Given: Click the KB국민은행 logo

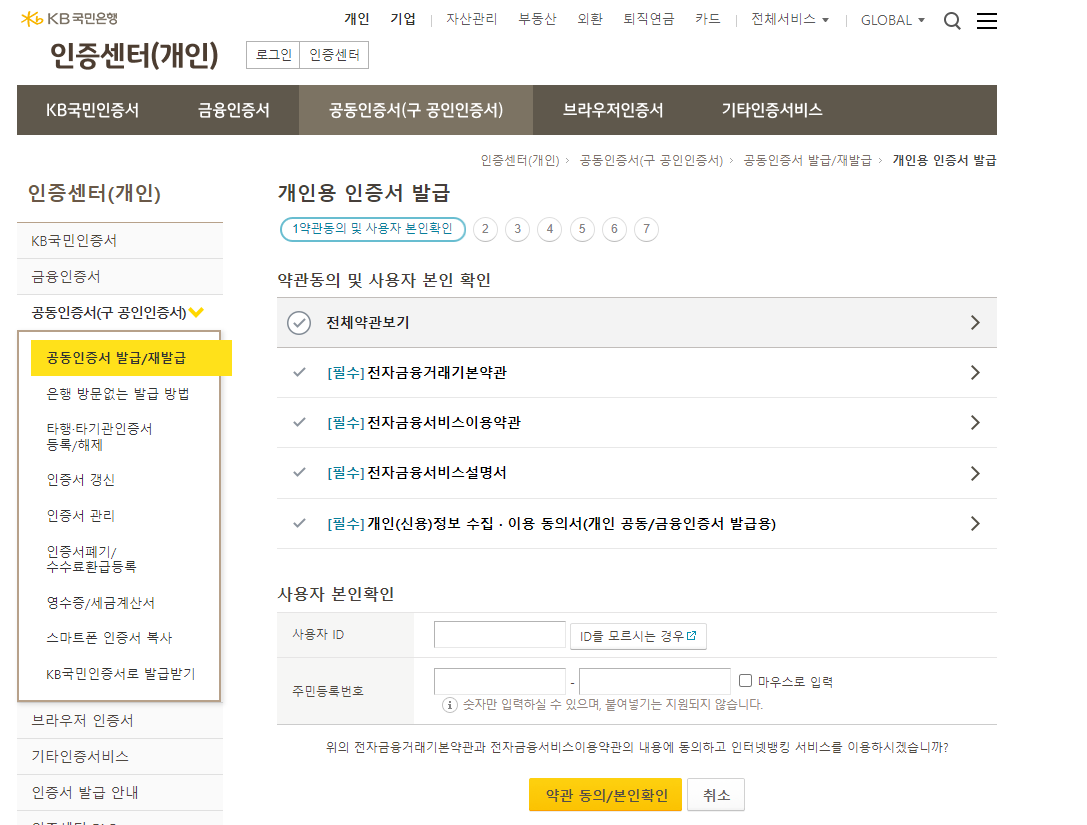Looking at the screenshot, I should pos(69,19).
